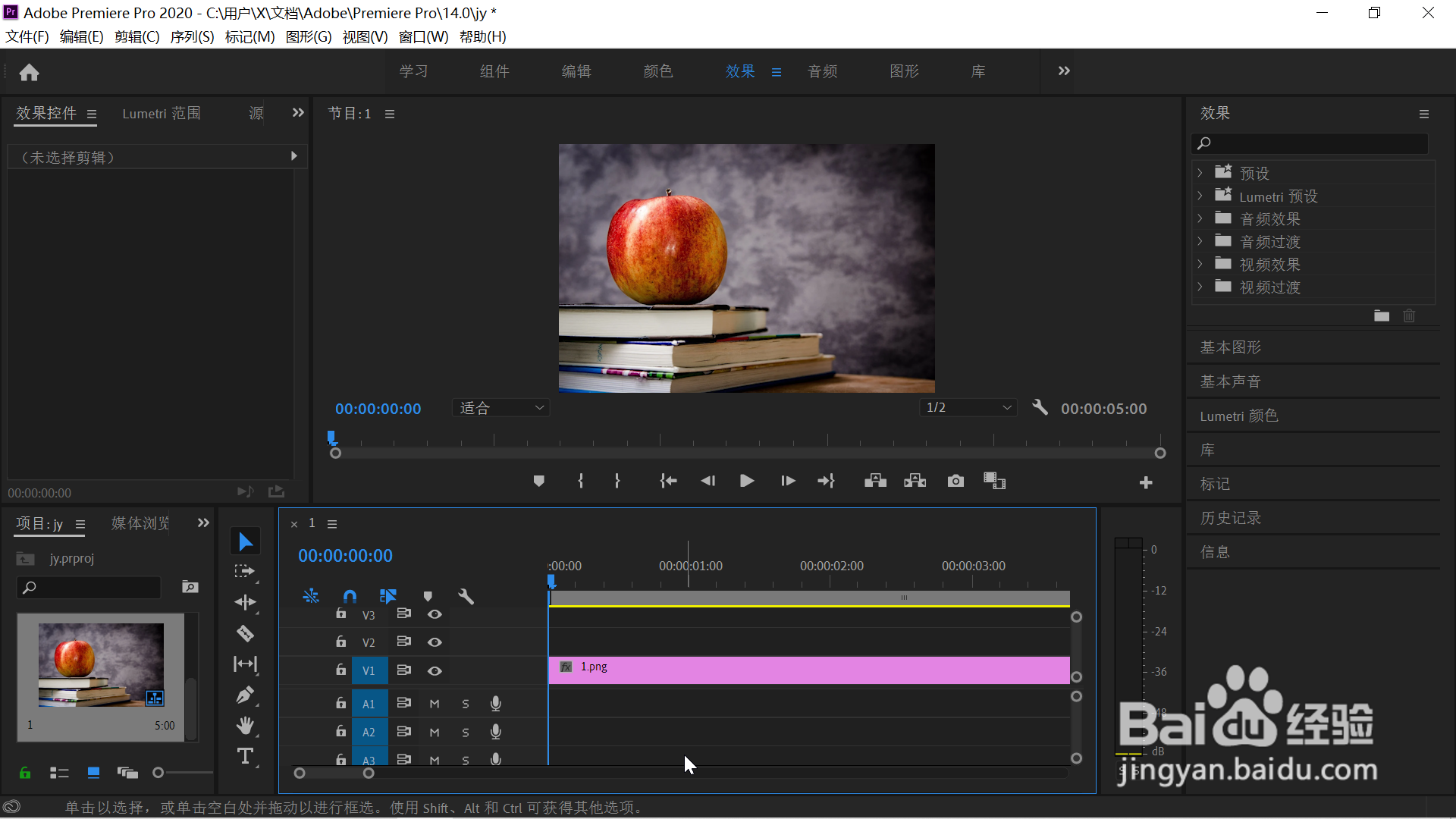Select the Hand tool
1456x819 pixels.
245,726
